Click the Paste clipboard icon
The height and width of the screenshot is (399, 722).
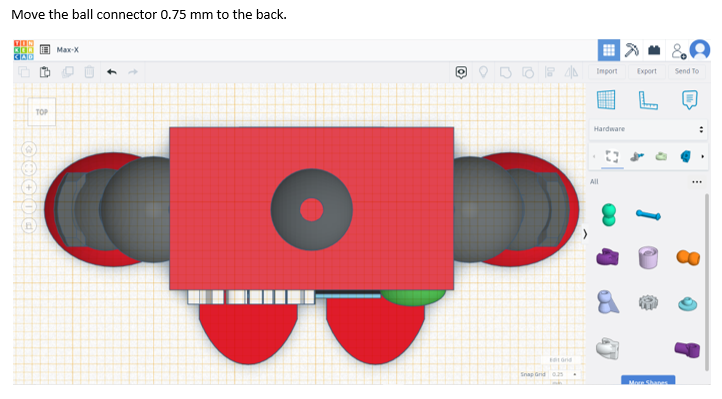click(45, 72)
